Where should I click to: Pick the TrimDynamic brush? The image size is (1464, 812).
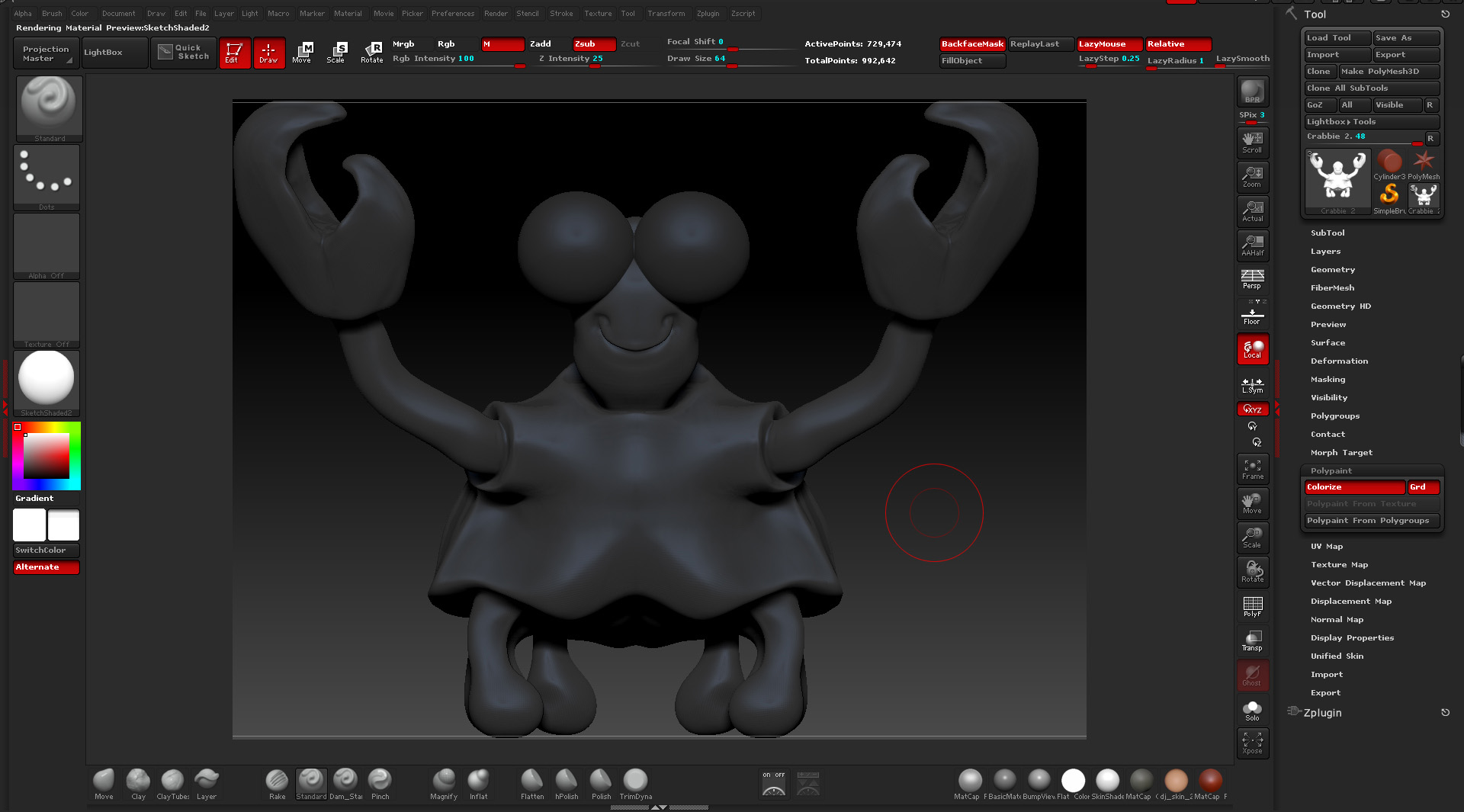[635, 784]
